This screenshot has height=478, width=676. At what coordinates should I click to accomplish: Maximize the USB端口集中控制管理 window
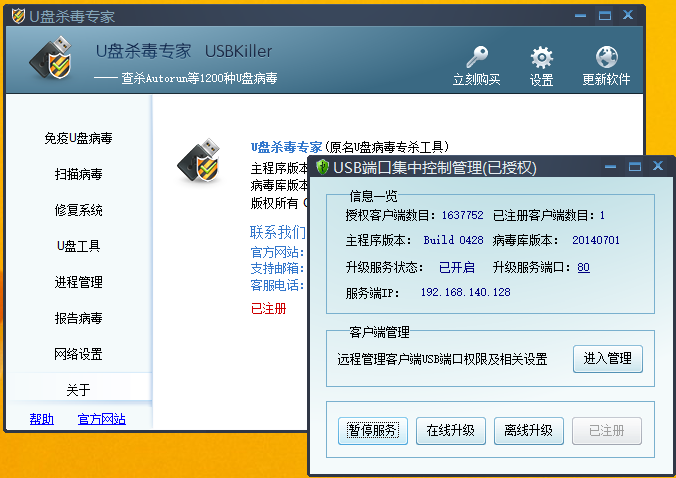[635, 166]
